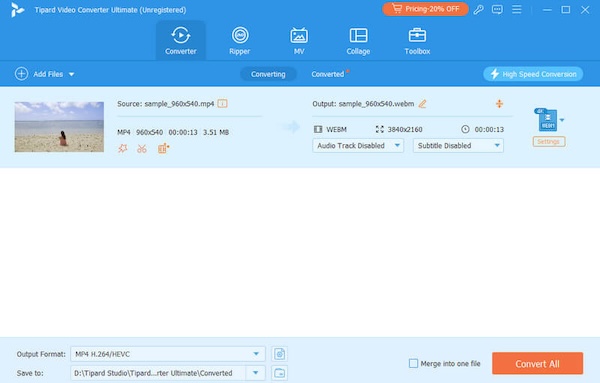The height and width of the screenshot is (383, 600).
Task: Click the Add Files button
Action: [x=39, y=74]
